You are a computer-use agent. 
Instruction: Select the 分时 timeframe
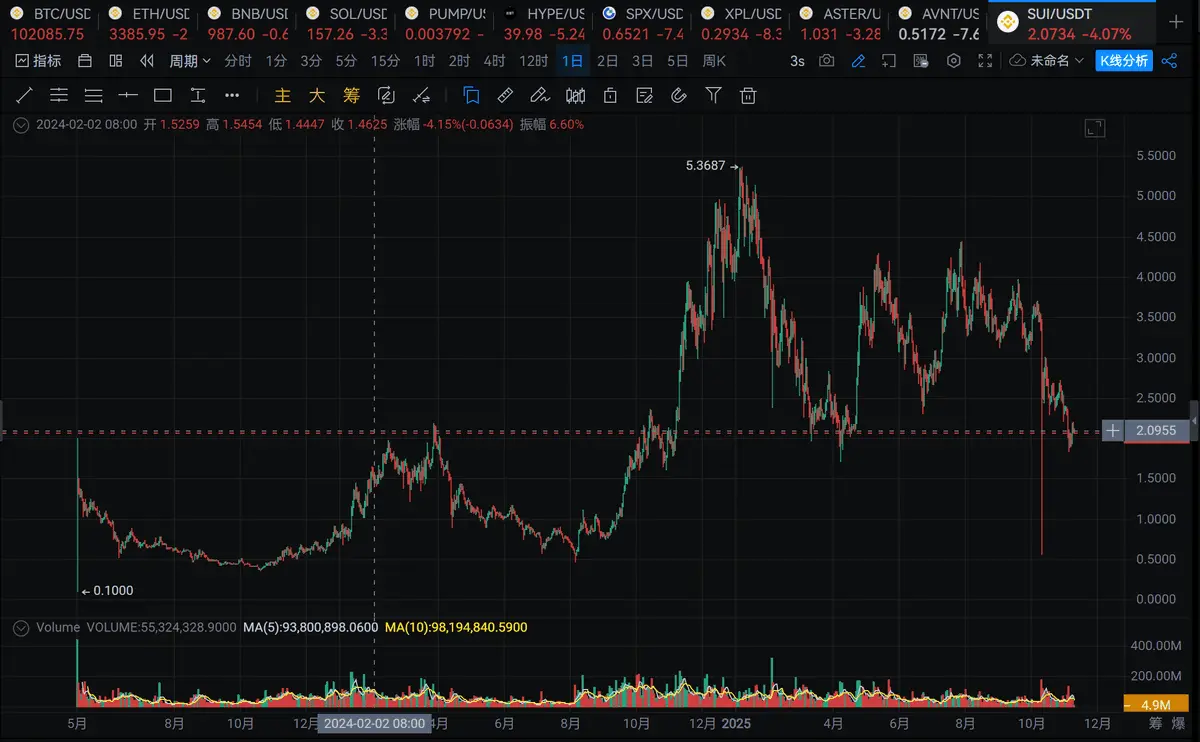point(238,61)
